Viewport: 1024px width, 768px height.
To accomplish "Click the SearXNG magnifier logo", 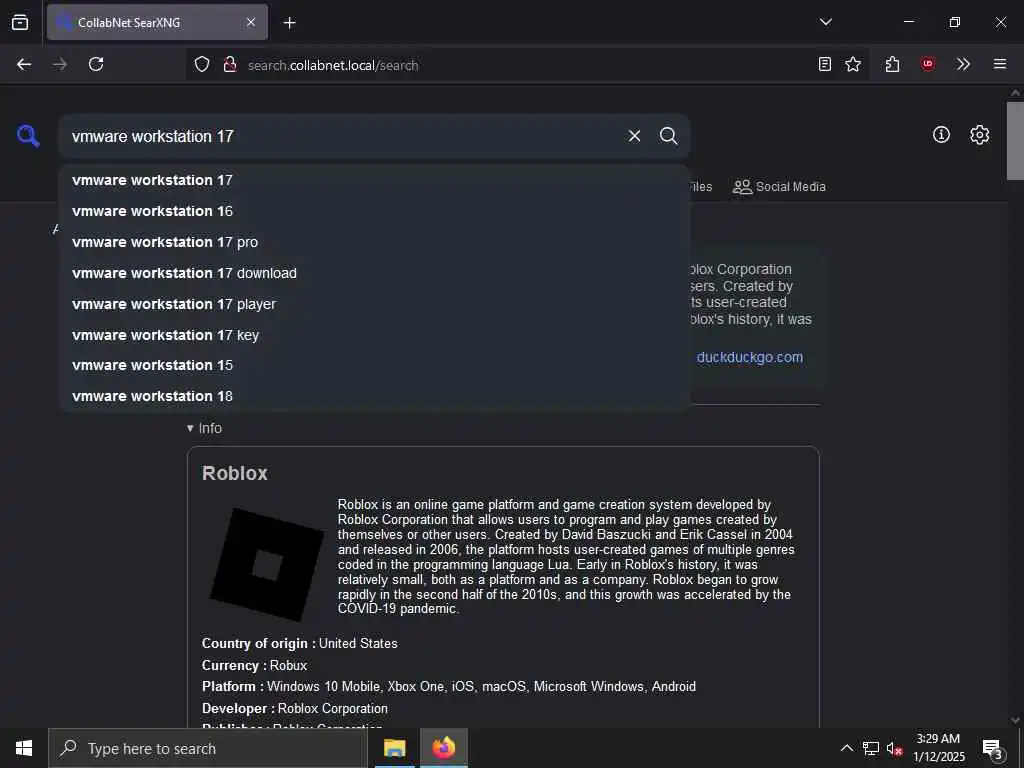I will point(28,136).
